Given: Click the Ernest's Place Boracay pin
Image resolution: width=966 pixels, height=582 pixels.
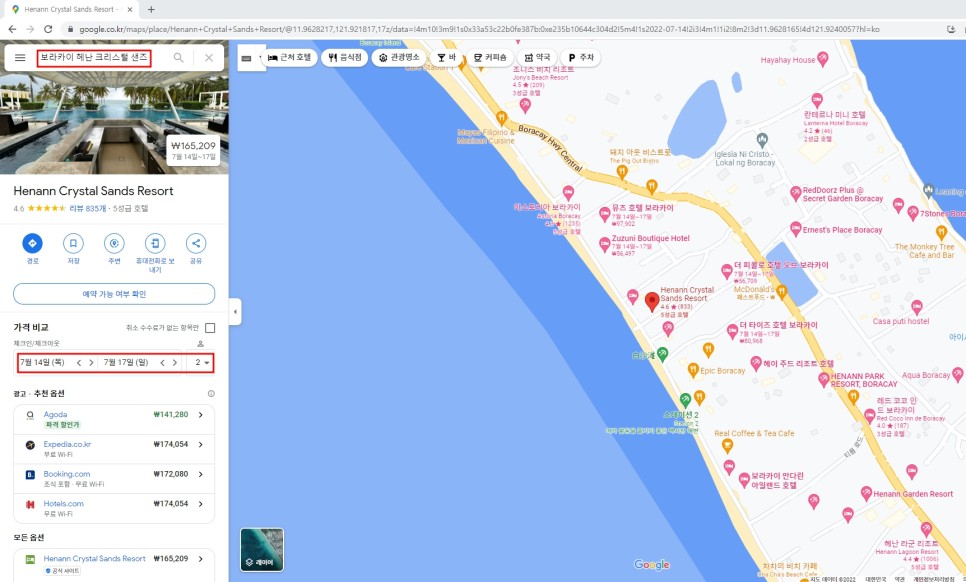Looking at the screenshot, I should click(x=795, y=228).
